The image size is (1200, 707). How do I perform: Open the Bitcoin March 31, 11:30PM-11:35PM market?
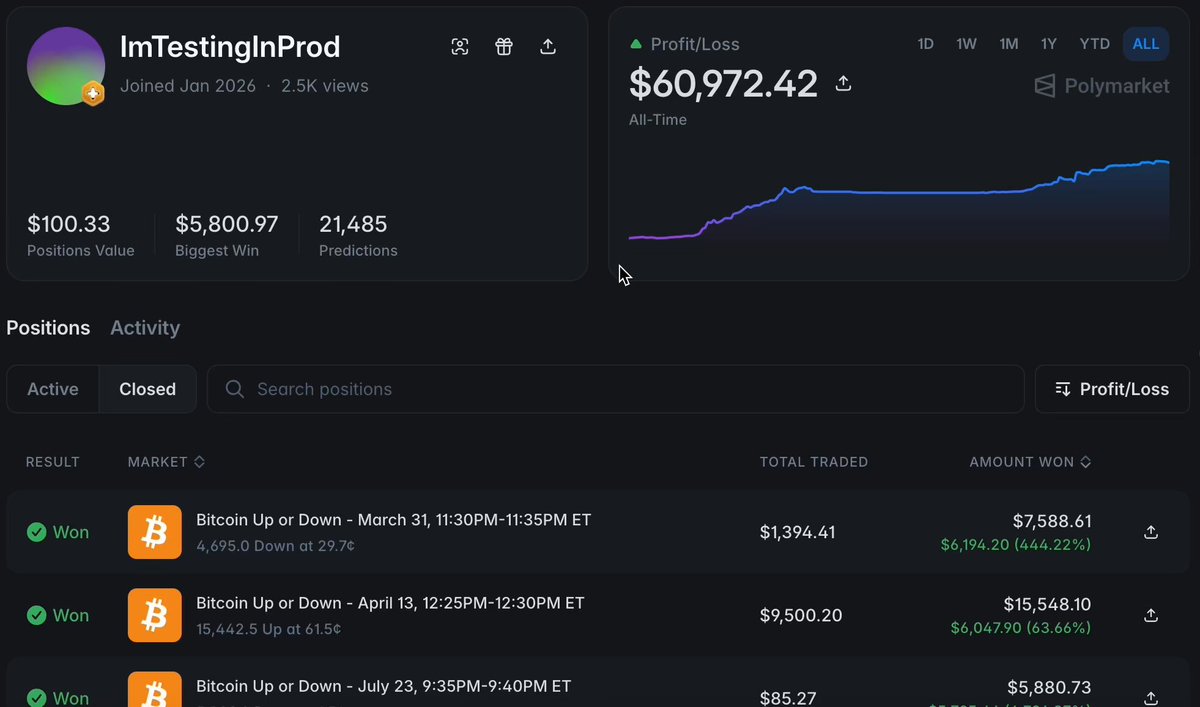(394, 520)
